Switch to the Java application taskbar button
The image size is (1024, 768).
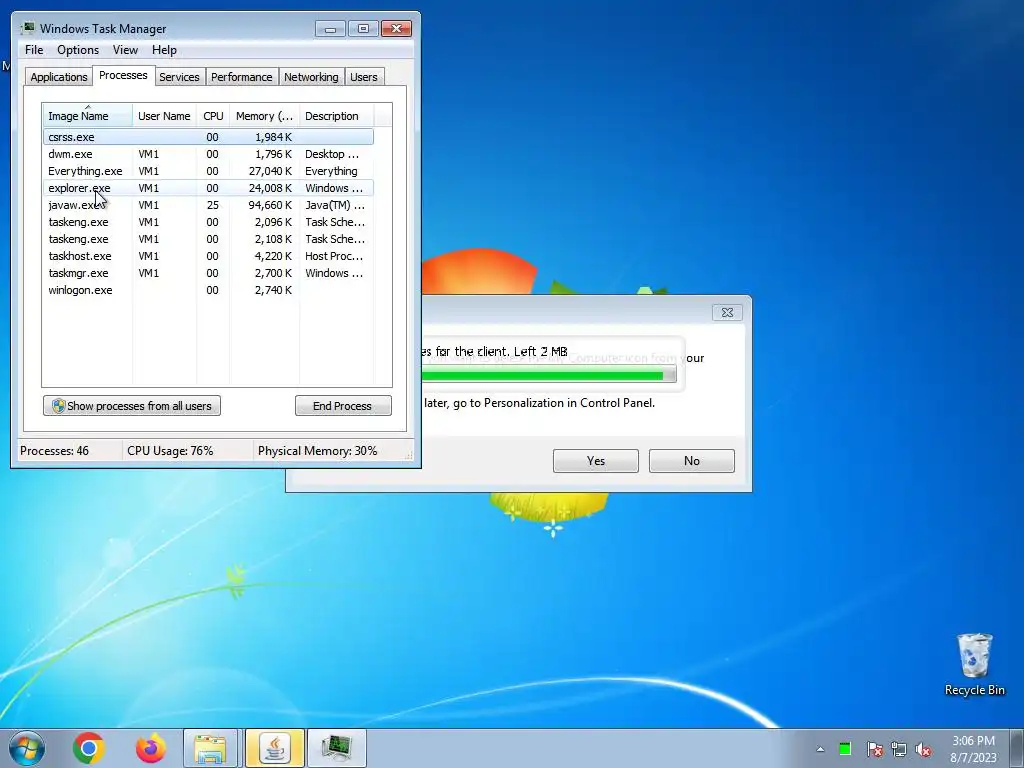click(275, 748)
